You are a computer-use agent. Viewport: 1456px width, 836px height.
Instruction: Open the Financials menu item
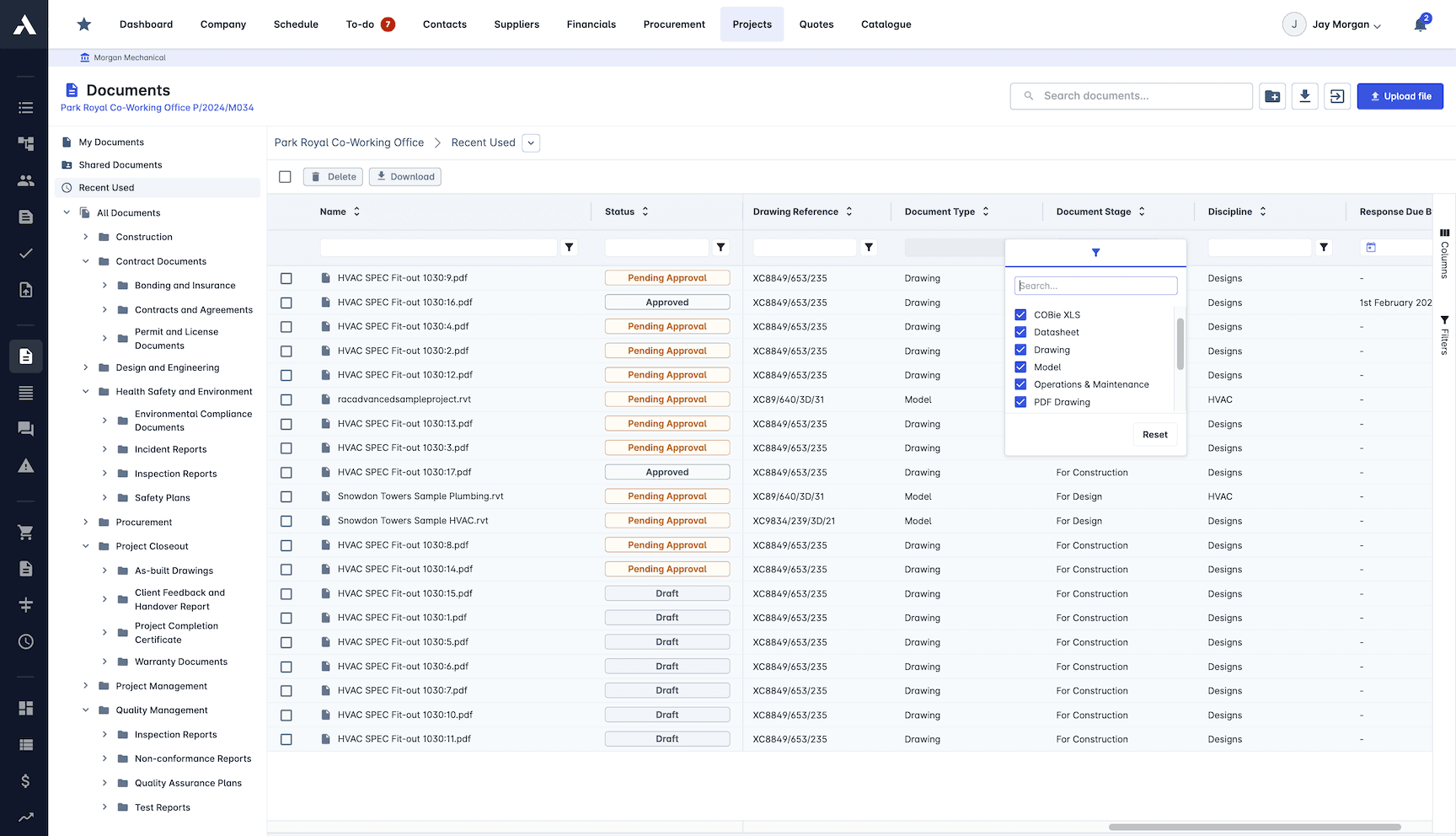click(591, 24)
